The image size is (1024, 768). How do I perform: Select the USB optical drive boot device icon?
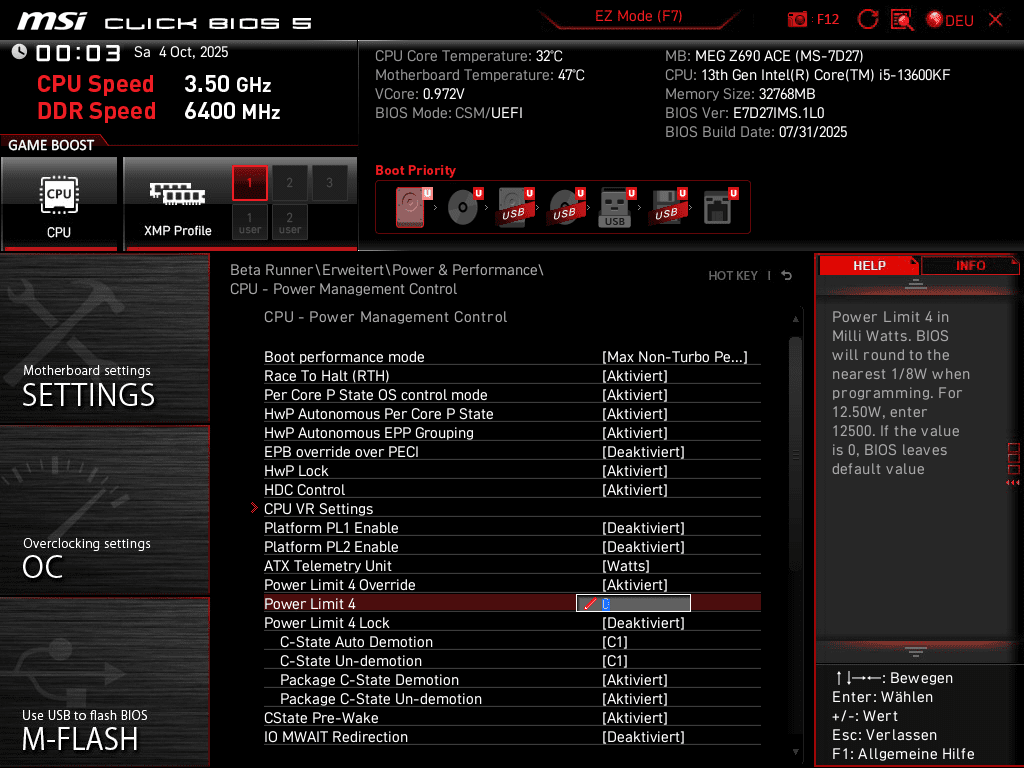(566, 207)
